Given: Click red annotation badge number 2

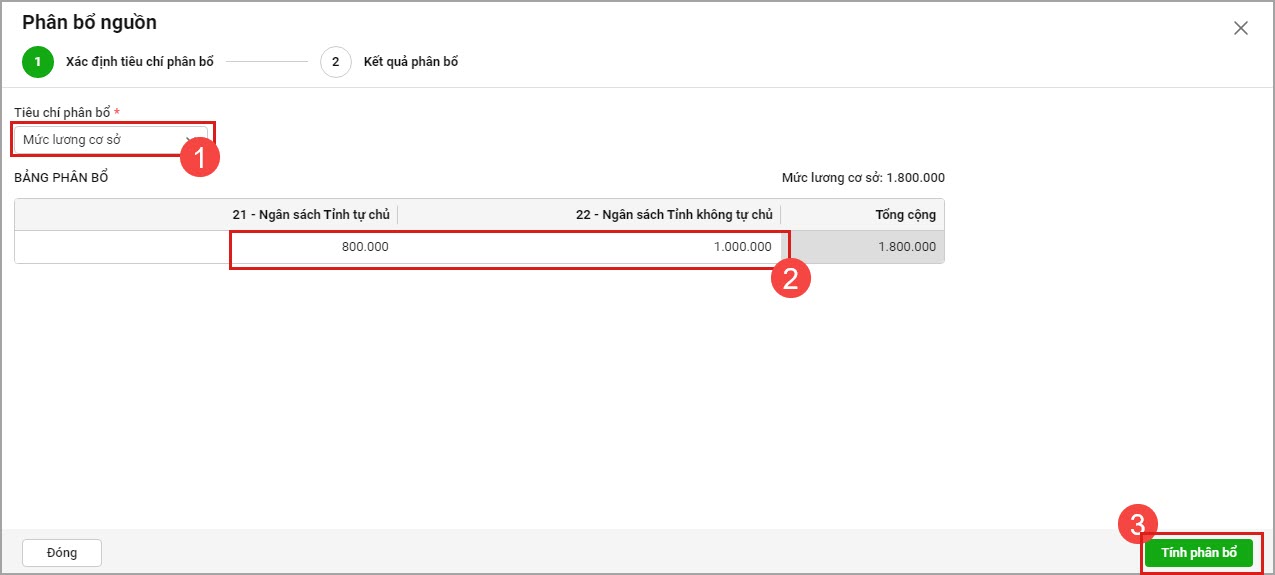Looking at the screenshot, I should click(x=790, y=278).
